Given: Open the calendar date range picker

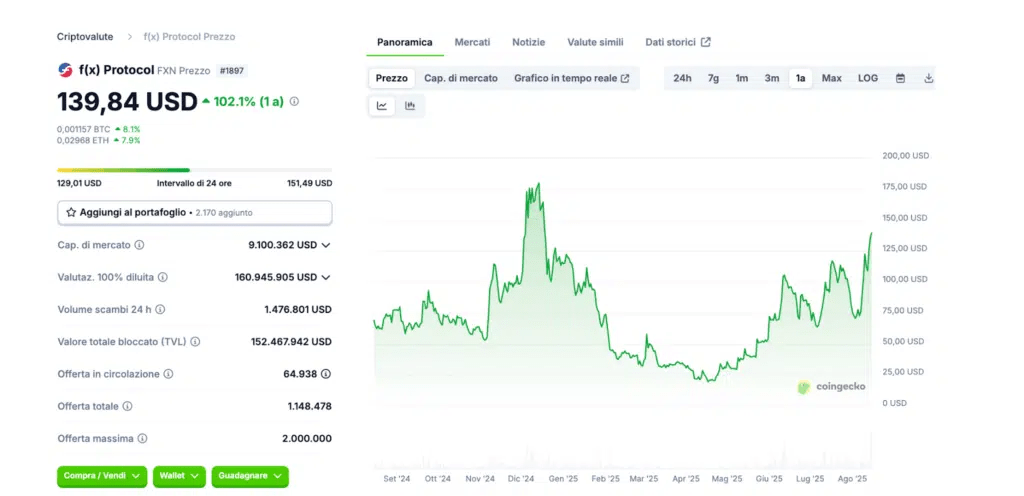Looking at the screenshot, I should coord(901,78).
